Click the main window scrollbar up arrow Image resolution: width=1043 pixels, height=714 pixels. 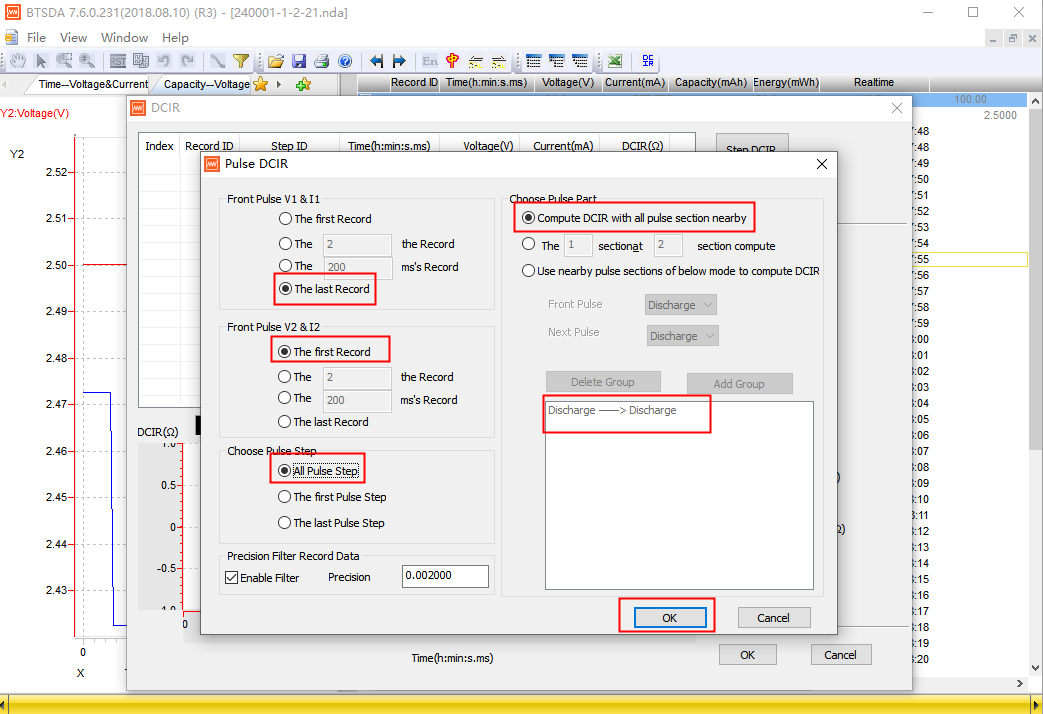pos(1035,101)
